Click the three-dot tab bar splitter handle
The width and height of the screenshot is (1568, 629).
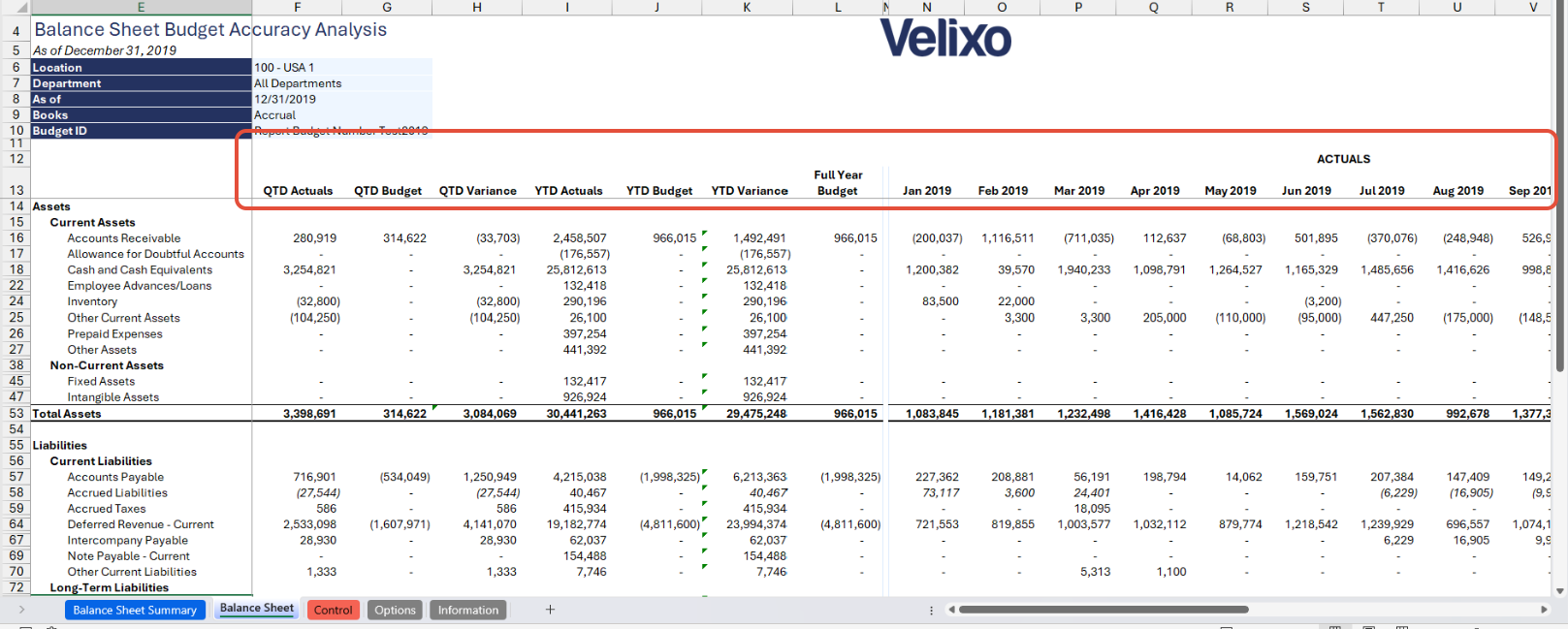pyautogui.click(x=931, y=610)
